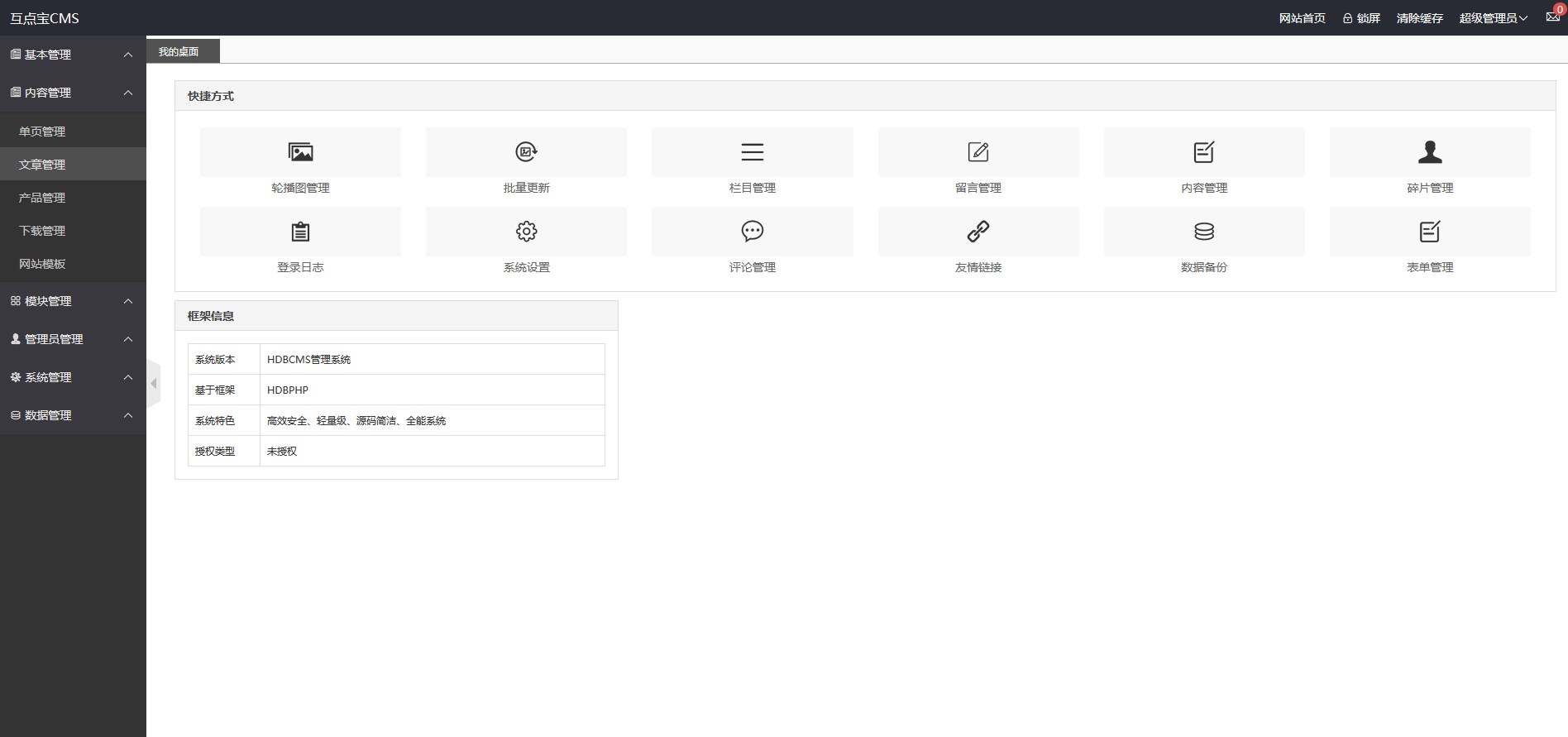Open the mail notification envelope icon
The image size is (1568, 737).
1552,17
